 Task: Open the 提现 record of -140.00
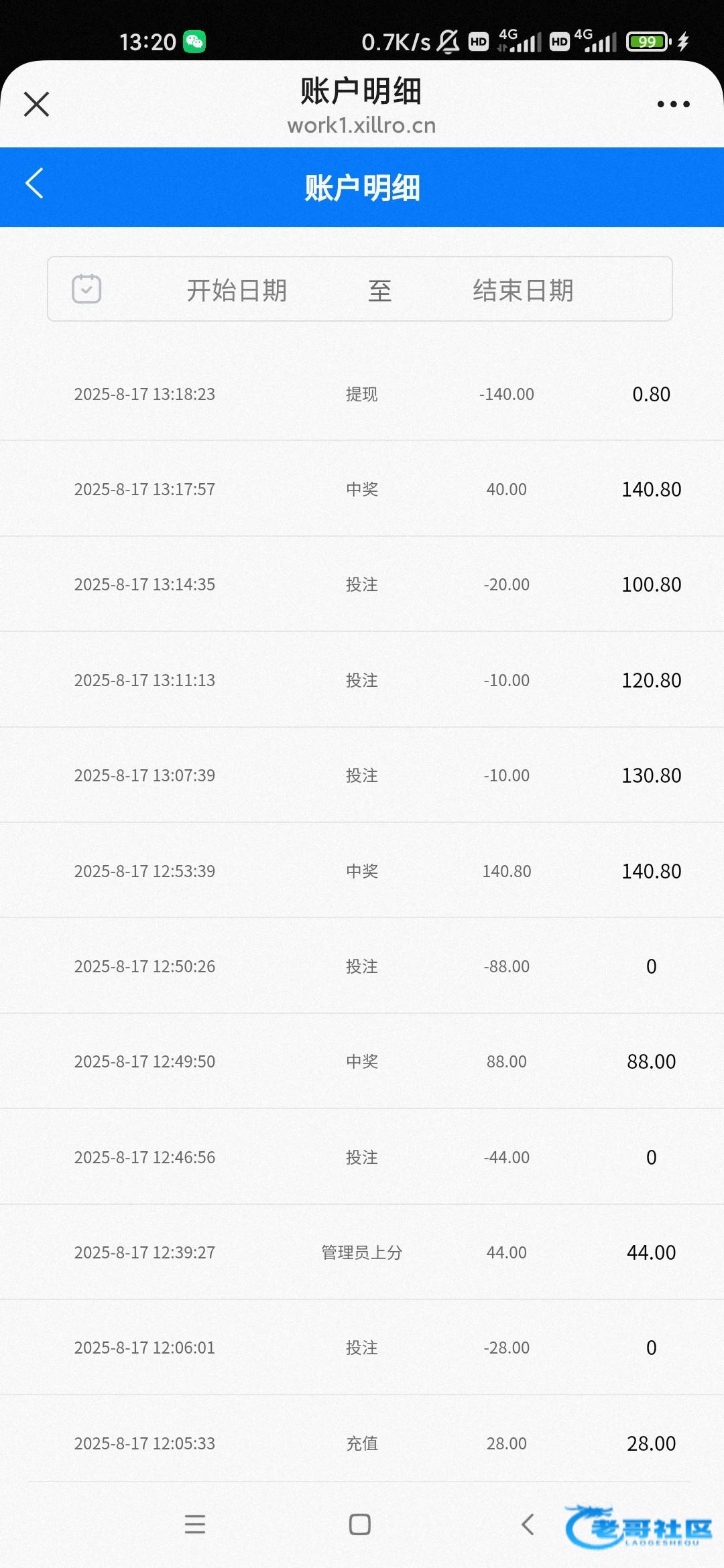pyautogui.click(x=362, y=394)
